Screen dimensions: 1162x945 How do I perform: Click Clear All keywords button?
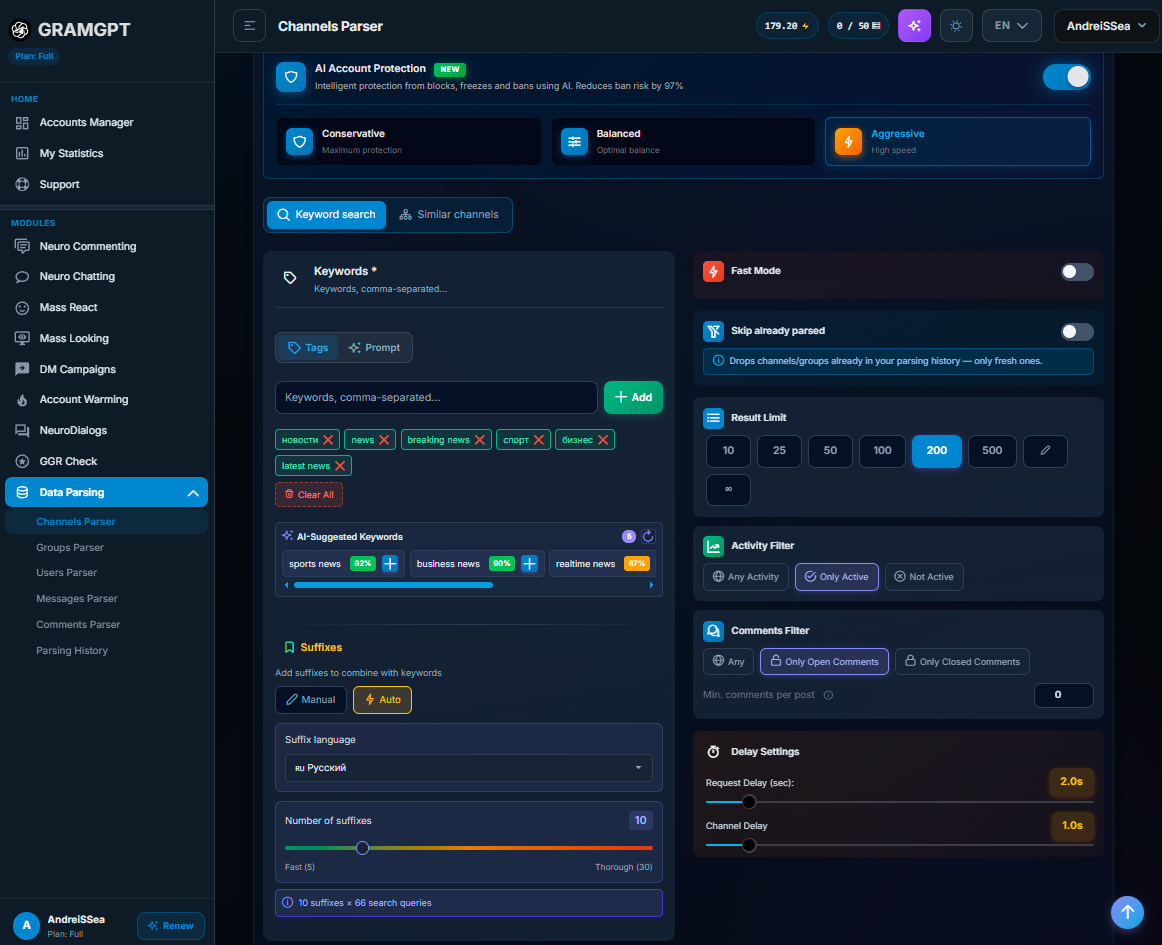(309, 495)
